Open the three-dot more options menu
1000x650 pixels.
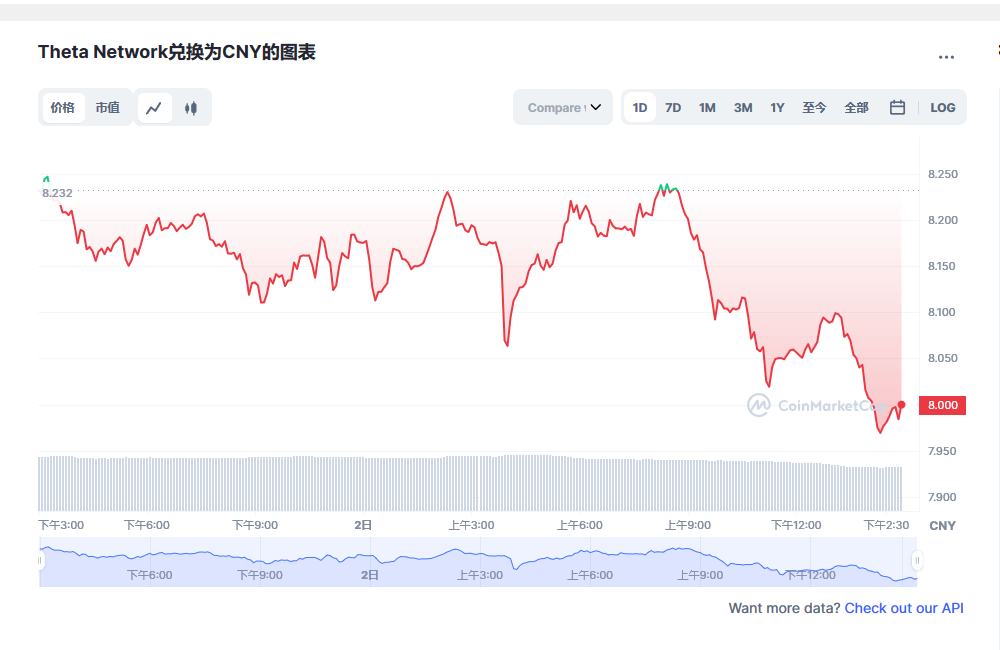pos(946,57)
